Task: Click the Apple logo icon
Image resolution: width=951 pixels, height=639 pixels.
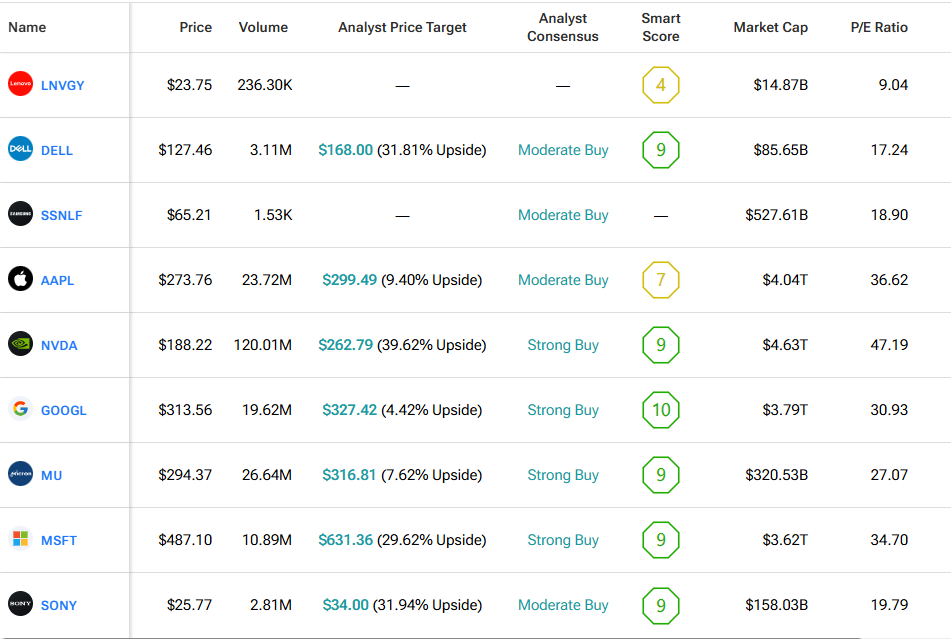Action: pyautogui.click(x=20, y=280)
